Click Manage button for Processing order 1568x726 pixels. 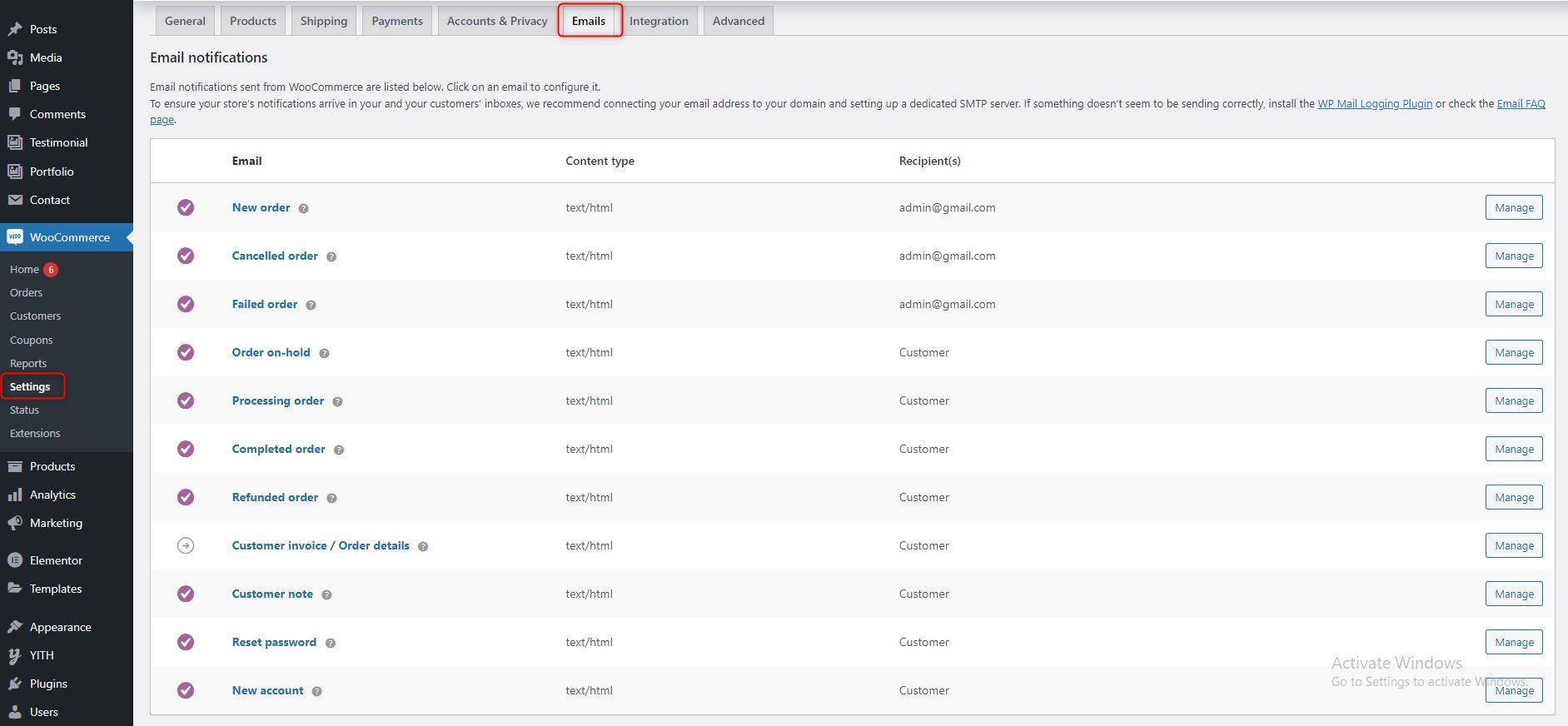tap(1514, 400)
